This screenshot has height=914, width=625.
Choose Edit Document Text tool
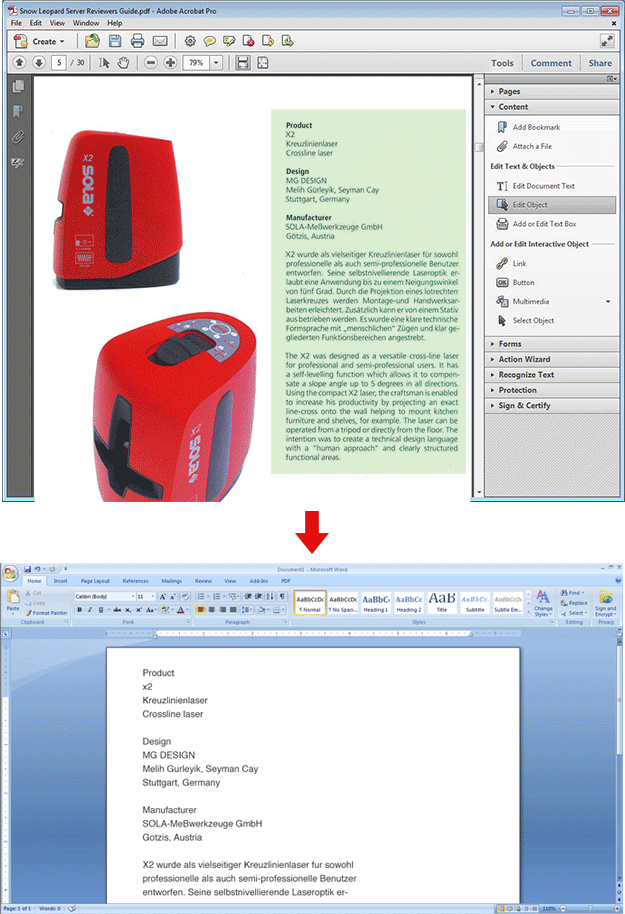coord(536,186)
